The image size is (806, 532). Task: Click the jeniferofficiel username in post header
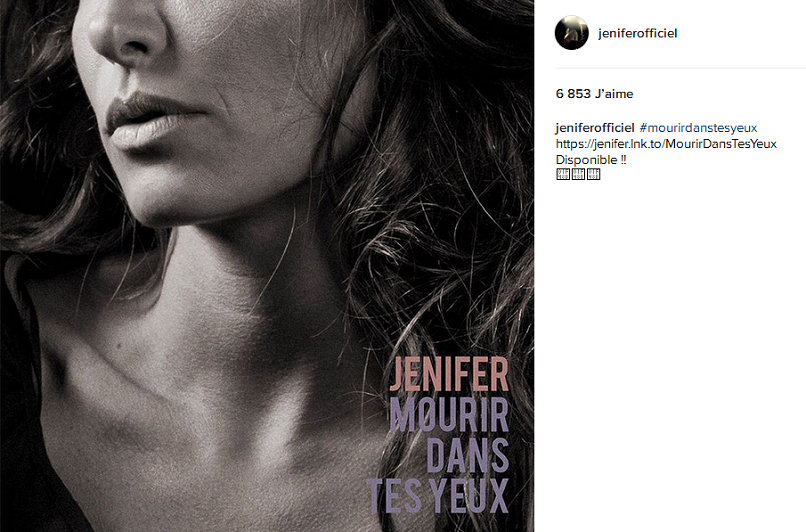click(x=637, y=33)
